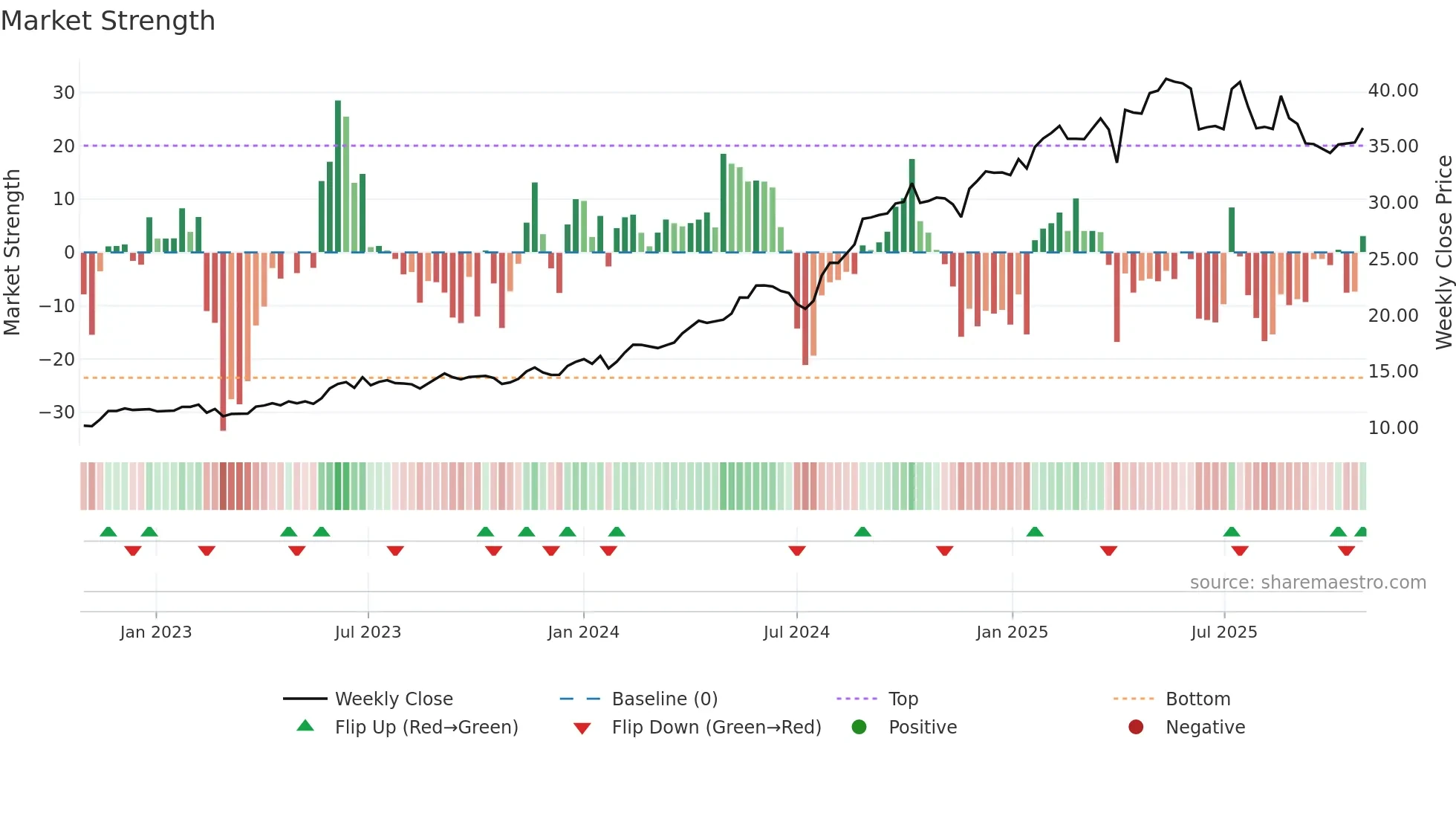Image resolution: width=1456 pixels, height=819 pixels.
Task: Click the Flip Down red triangle legend icon
Action: tap(582, 728)
